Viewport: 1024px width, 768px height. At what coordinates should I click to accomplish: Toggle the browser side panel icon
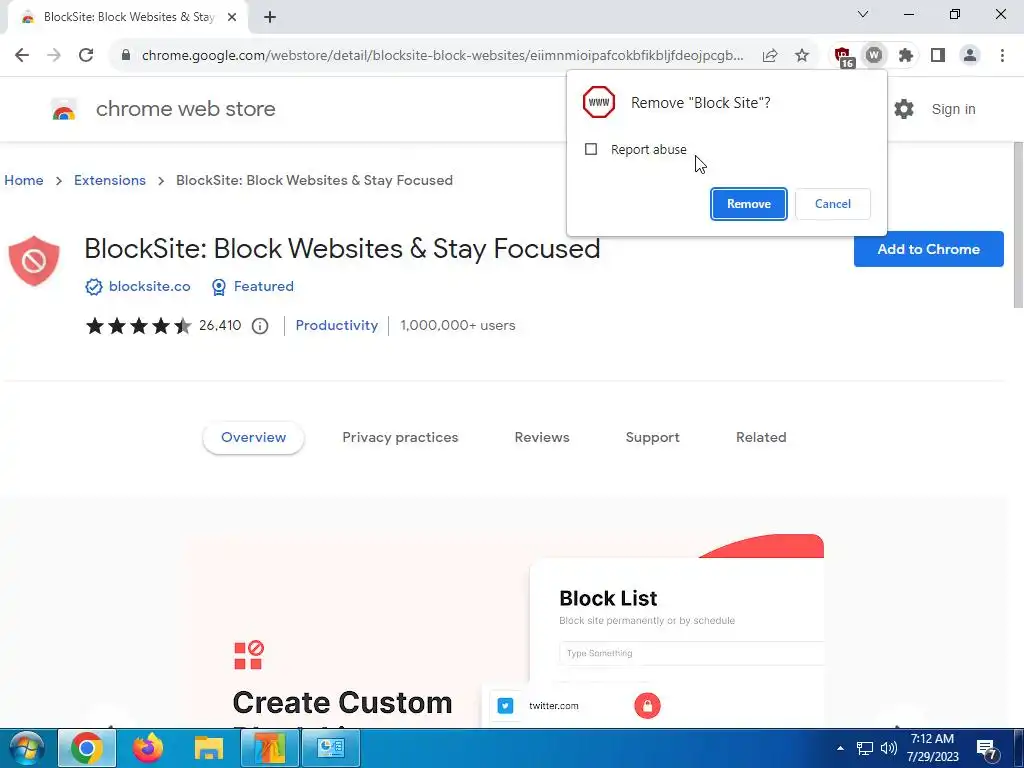(938, 56)
